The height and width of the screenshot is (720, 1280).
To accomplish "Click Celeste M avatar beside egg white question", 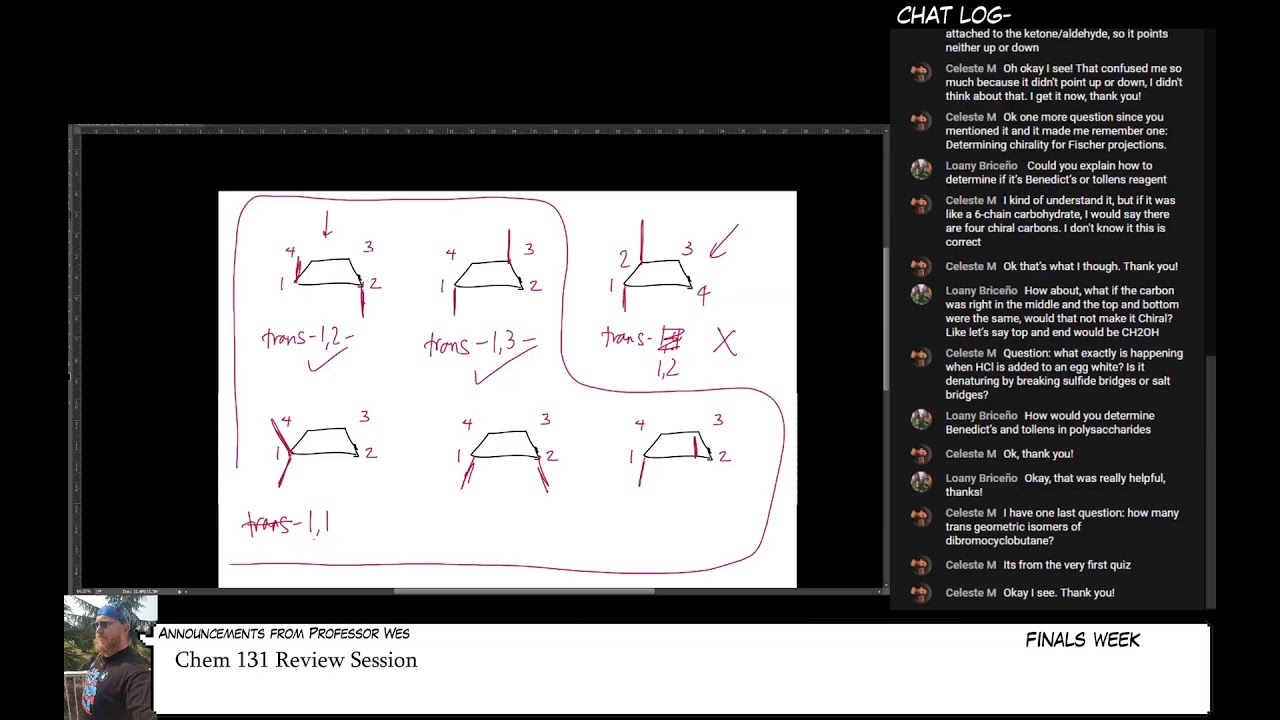I will pos(921,356).
